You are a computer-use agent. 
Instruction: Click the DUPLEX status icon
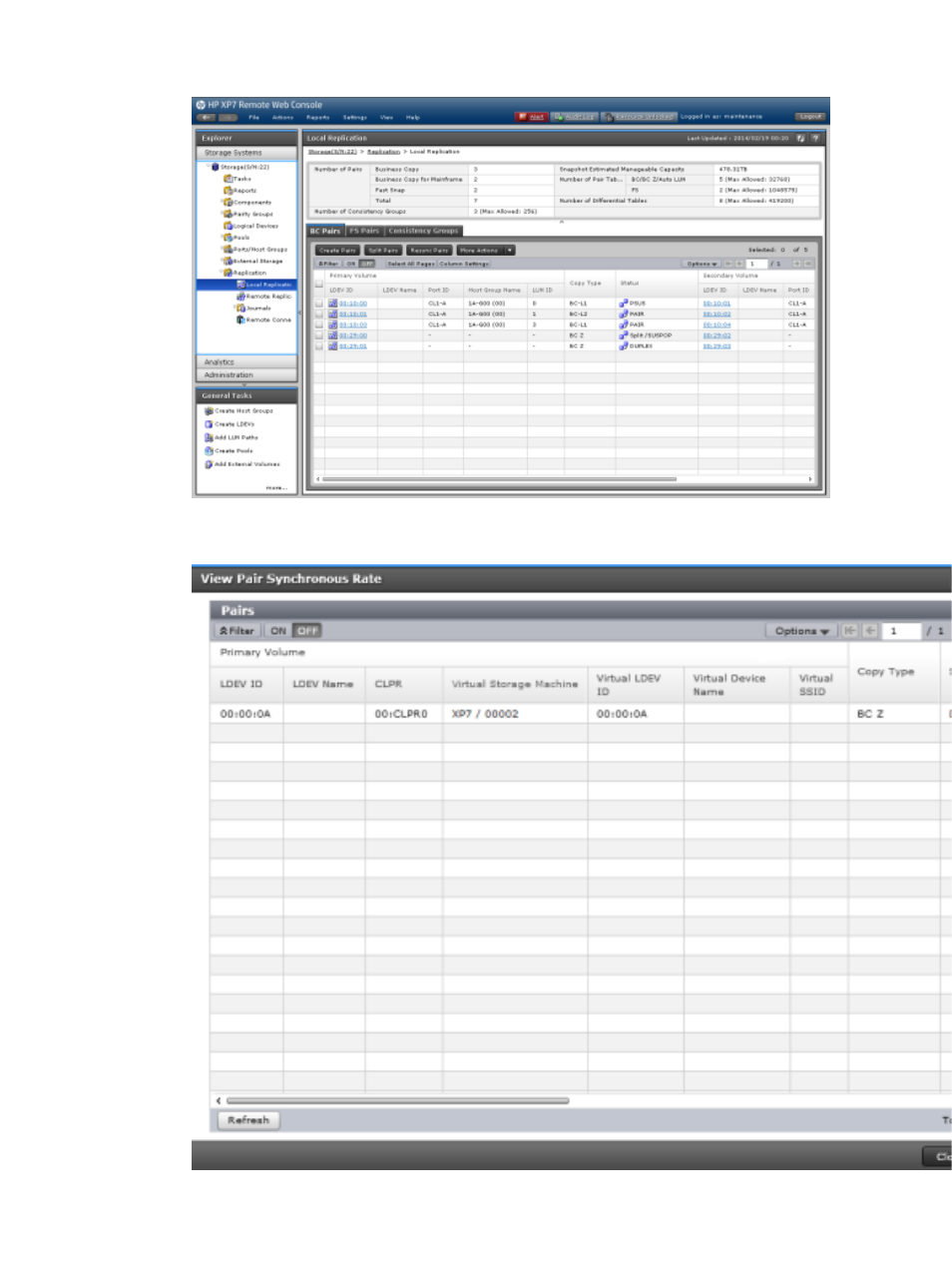click(x=623, y=345)
